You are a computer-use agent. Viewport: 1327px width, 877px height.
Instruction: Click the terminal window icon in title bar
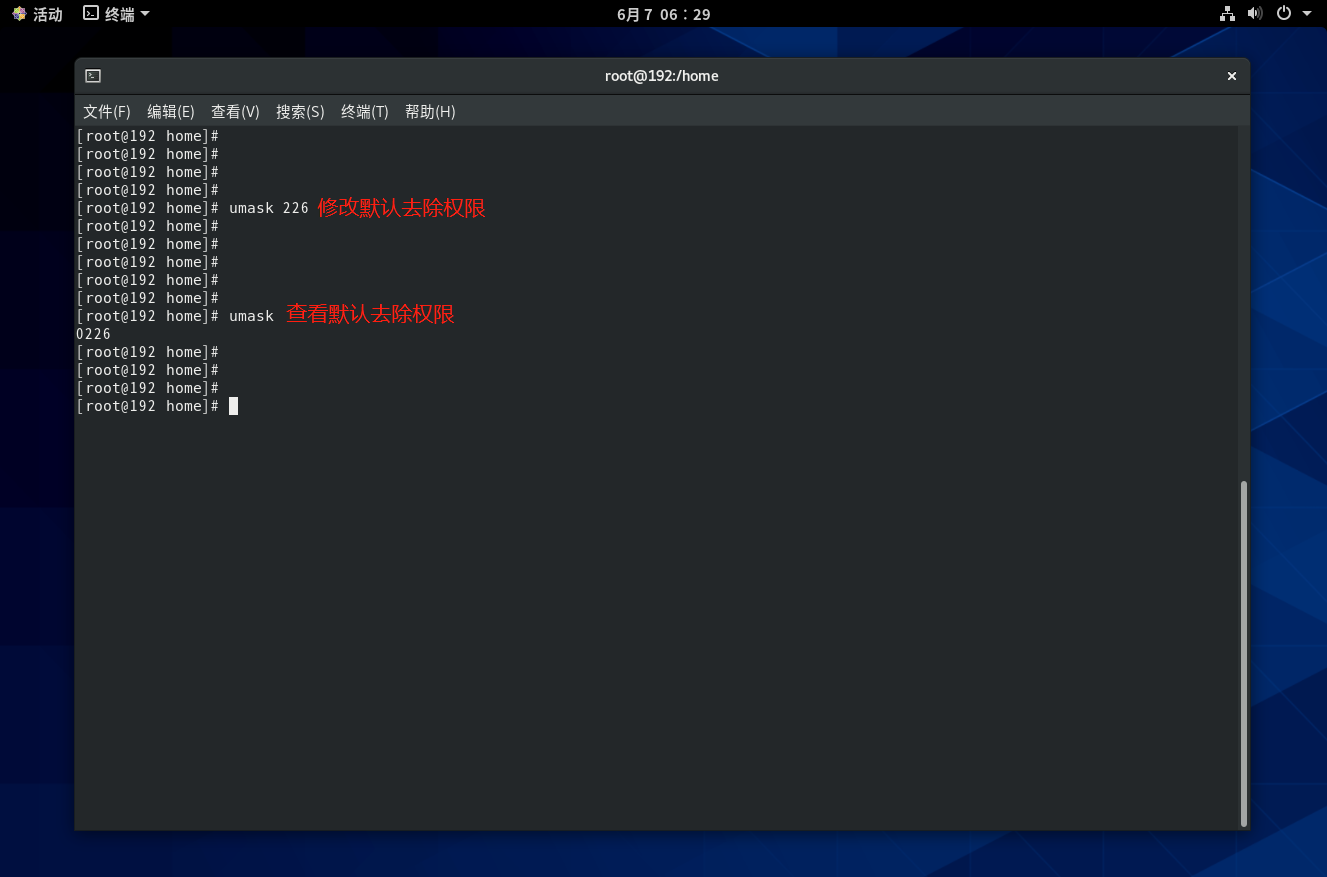pos(93,76)
